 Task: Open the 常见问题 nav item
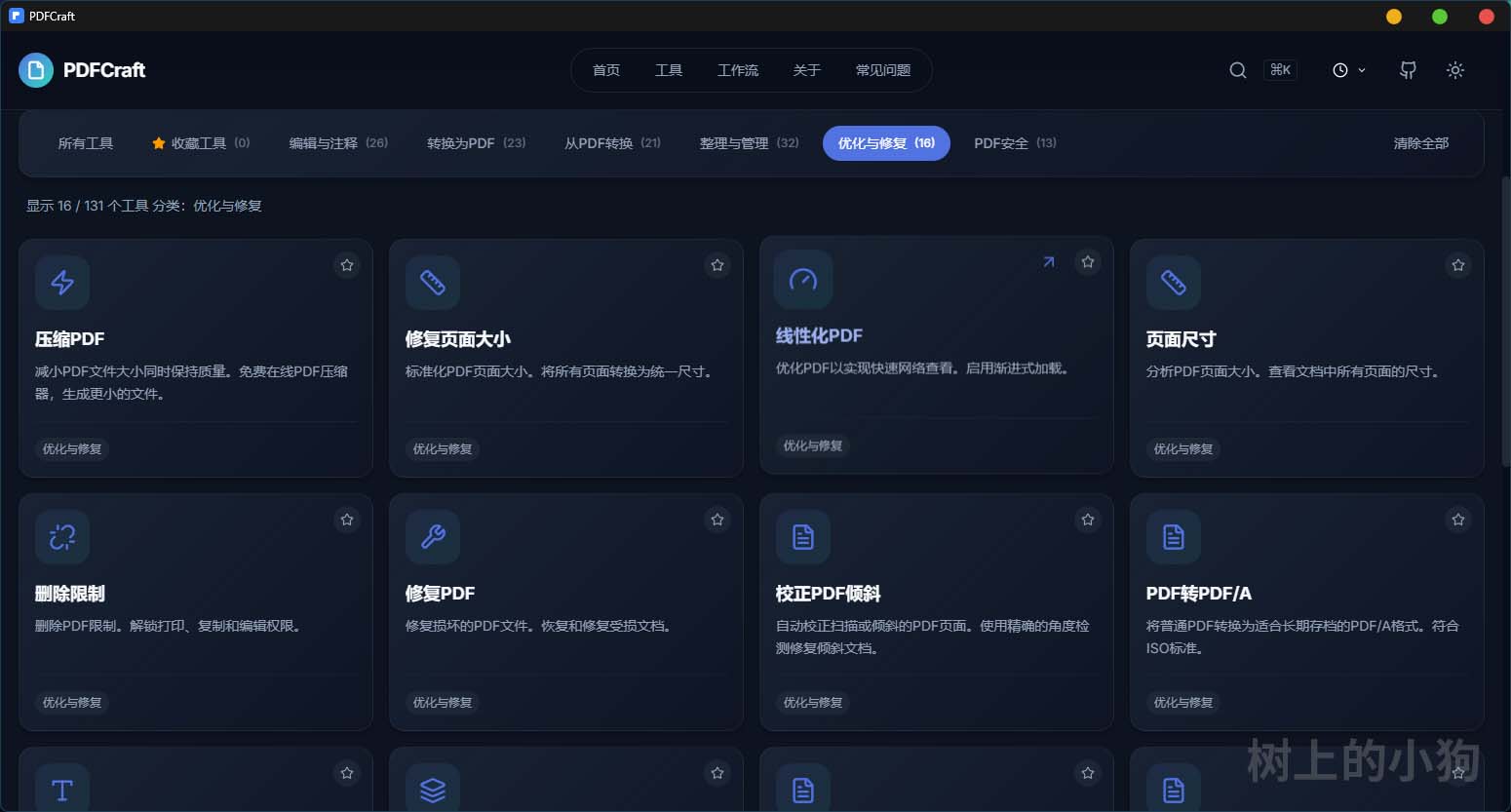point(883,70)
